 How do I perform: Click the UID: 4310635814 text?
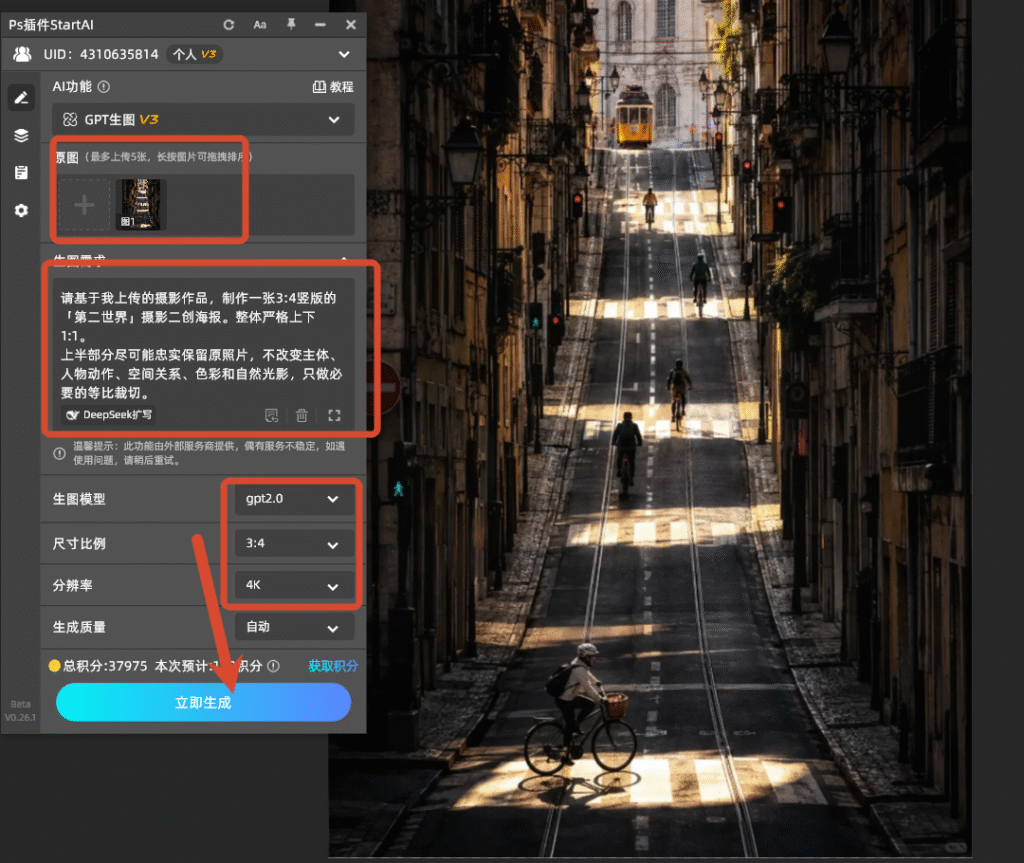(101, 54)
